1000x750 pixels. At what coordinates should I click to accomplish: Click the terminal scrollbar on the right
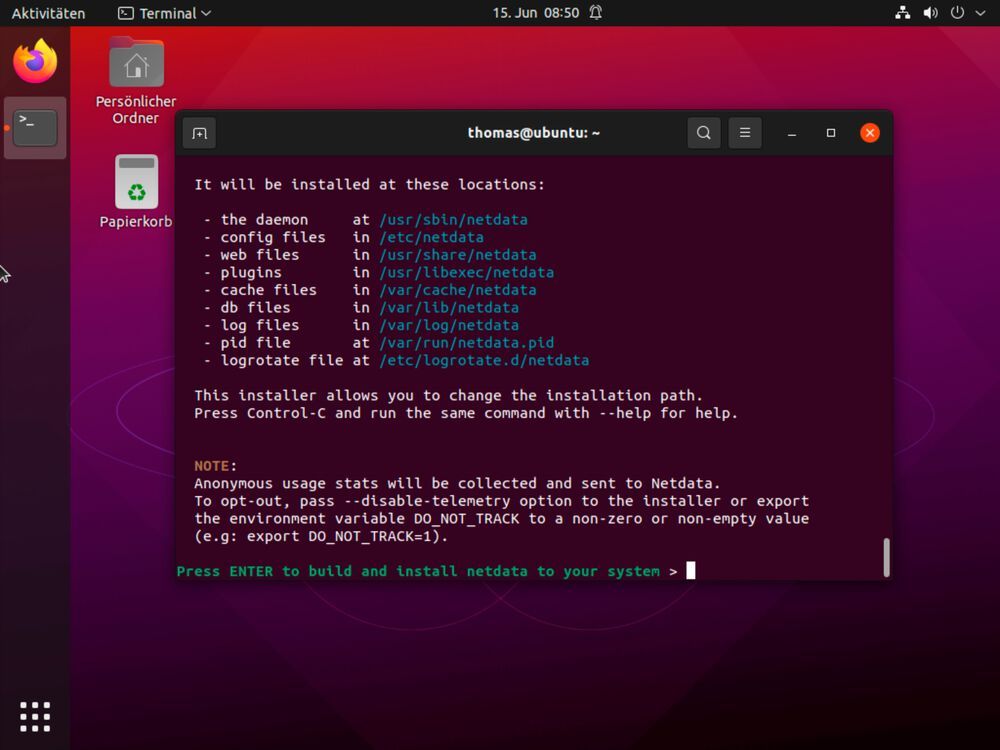pos(885,555)
